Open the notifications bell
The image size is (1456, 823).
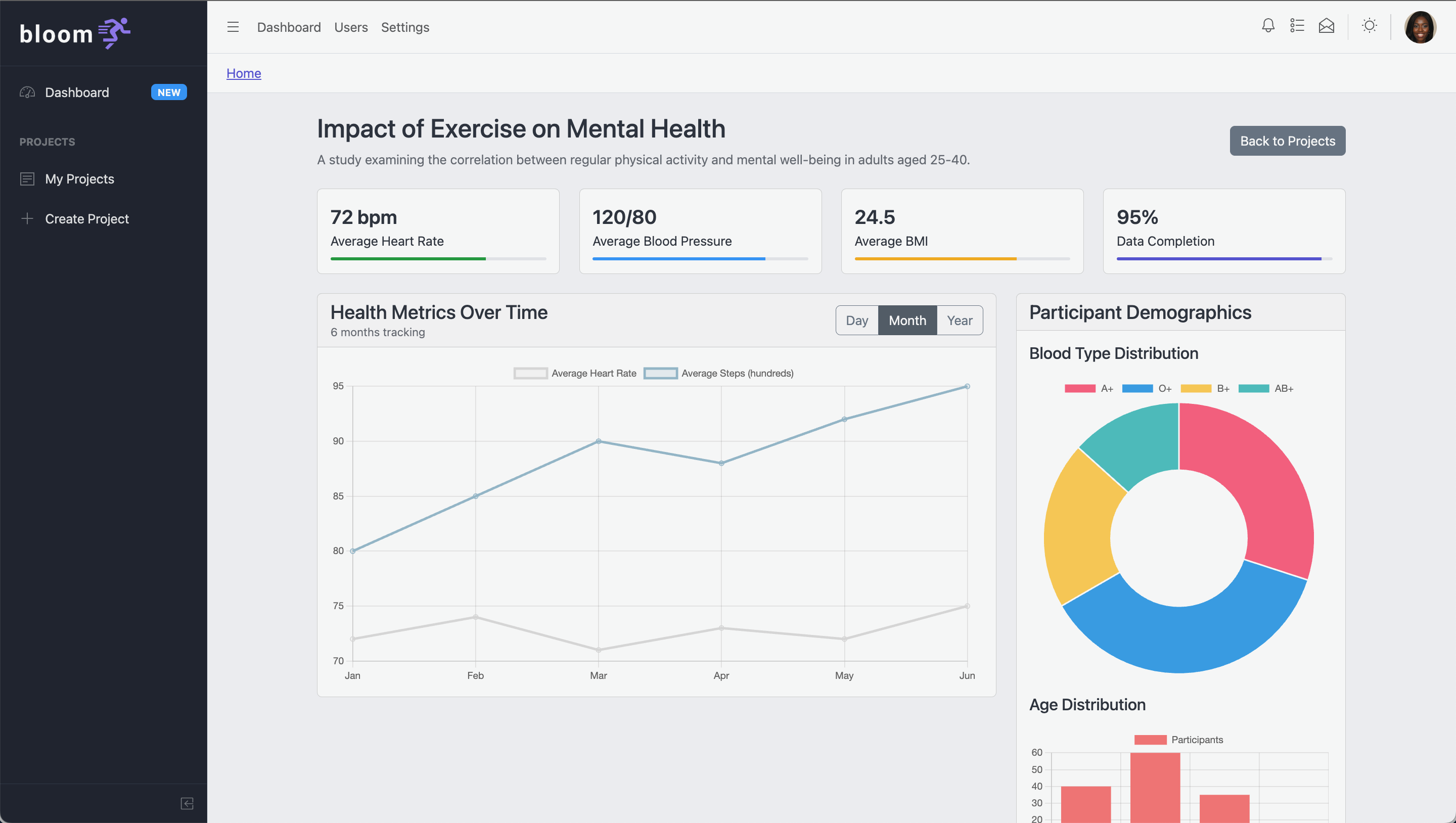point(1268,26)
